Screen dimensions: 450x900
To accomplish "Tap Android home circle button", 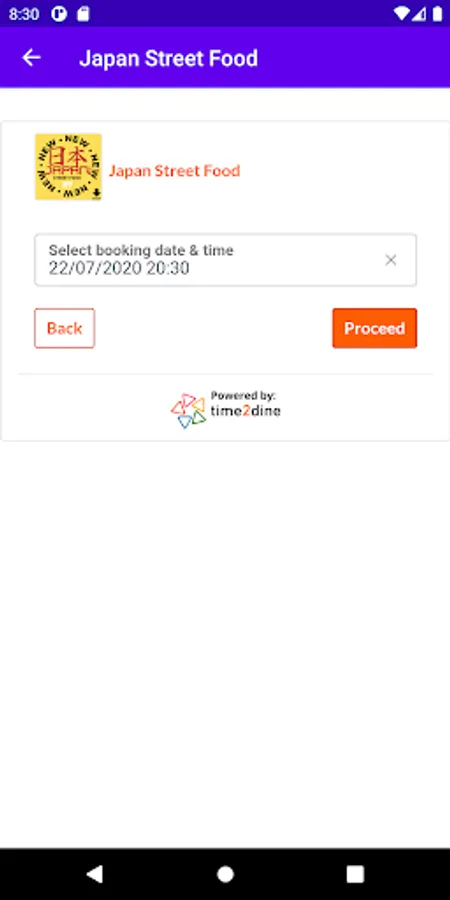I will pyautogui.click(x=226, y=874).
